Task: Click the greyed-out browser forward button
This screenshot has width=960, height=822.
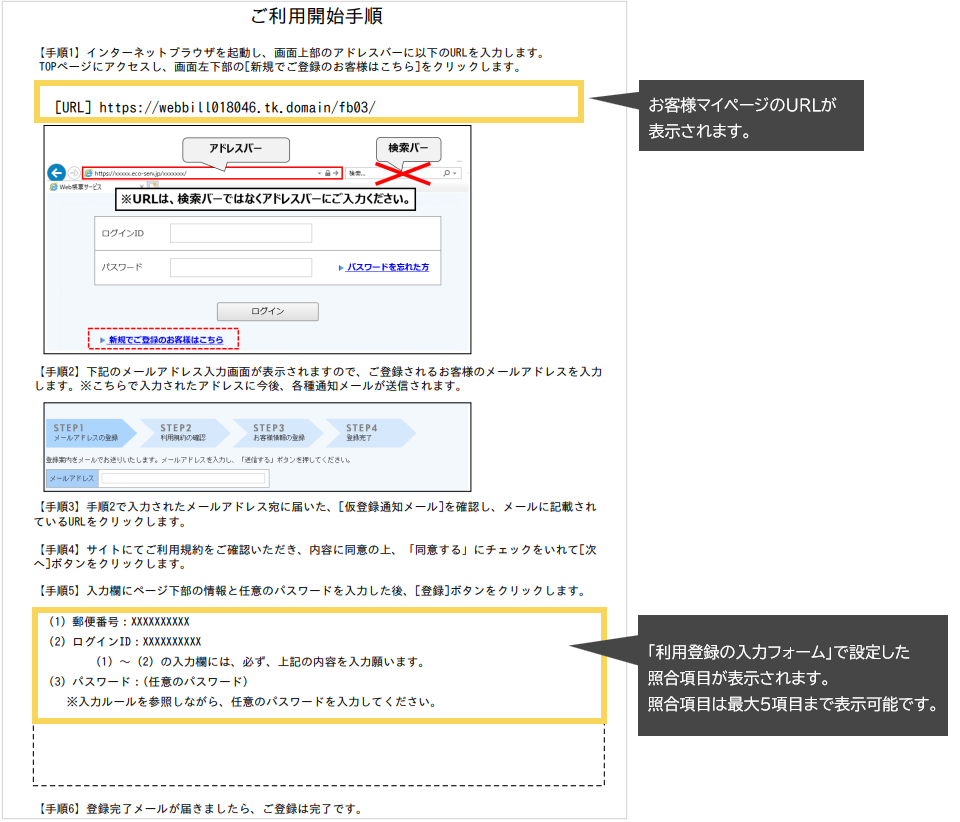Action: coord(73,172)
